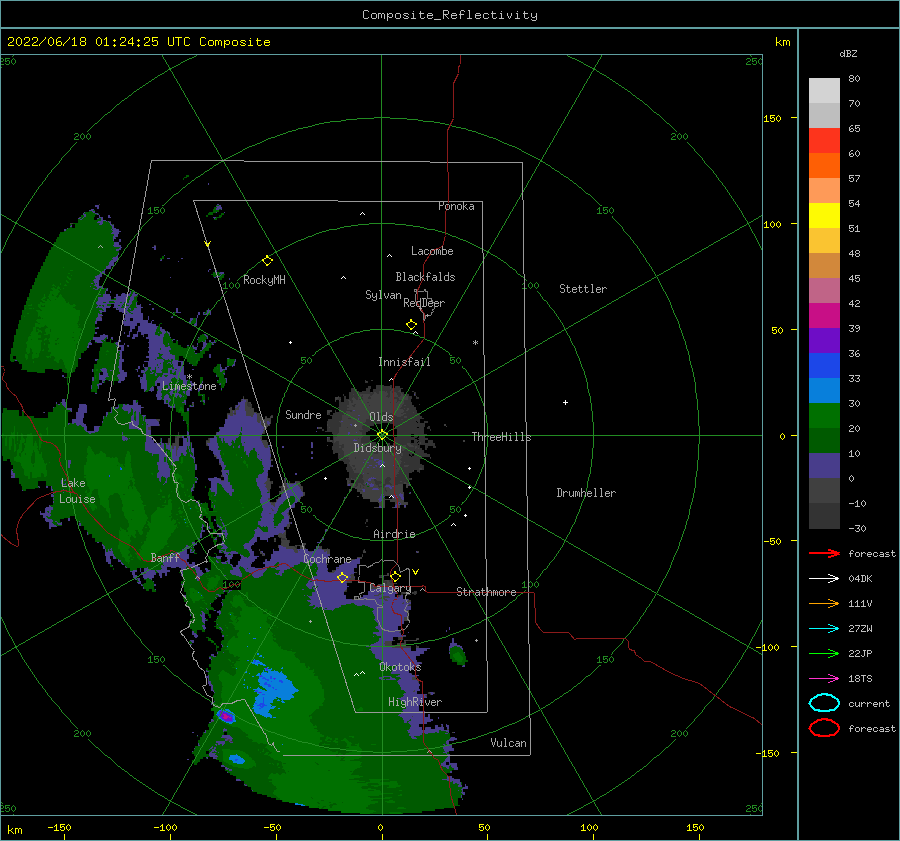900x841 pixels.
Task: Click the top-right yellow km unit label
Action: [x=782, y=42]
